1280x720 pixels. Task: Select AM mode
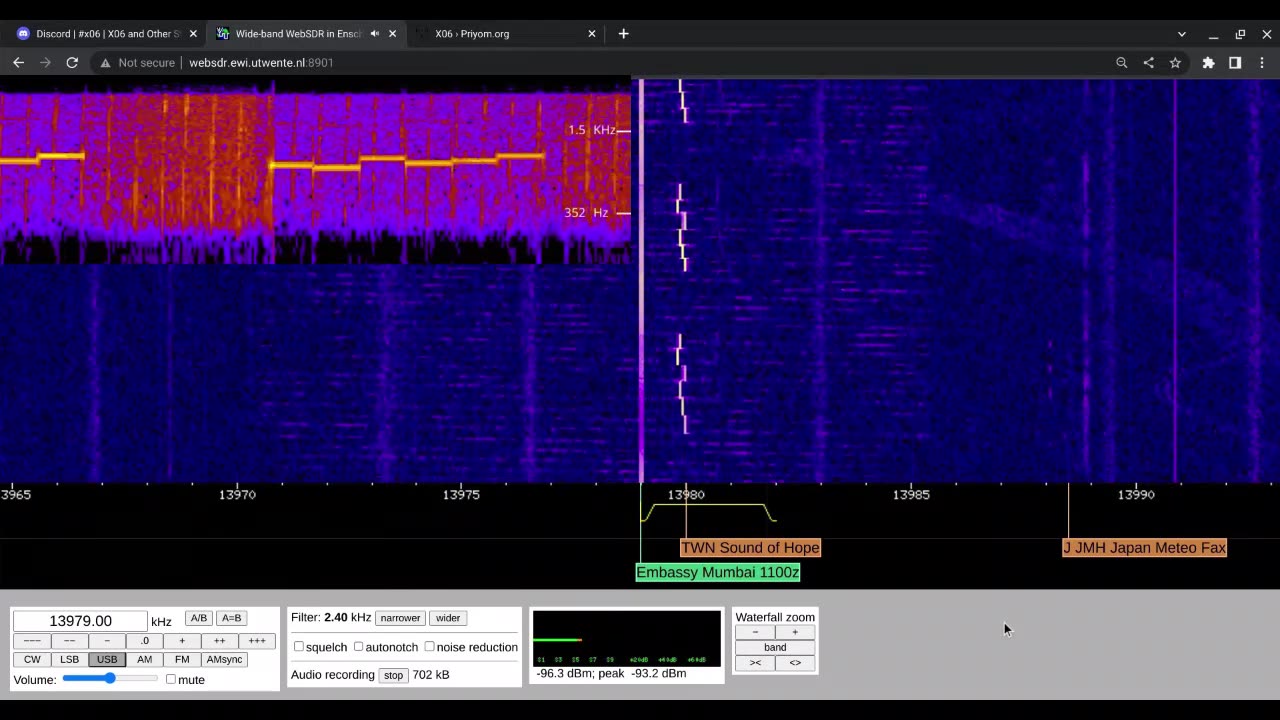[144, 659]
